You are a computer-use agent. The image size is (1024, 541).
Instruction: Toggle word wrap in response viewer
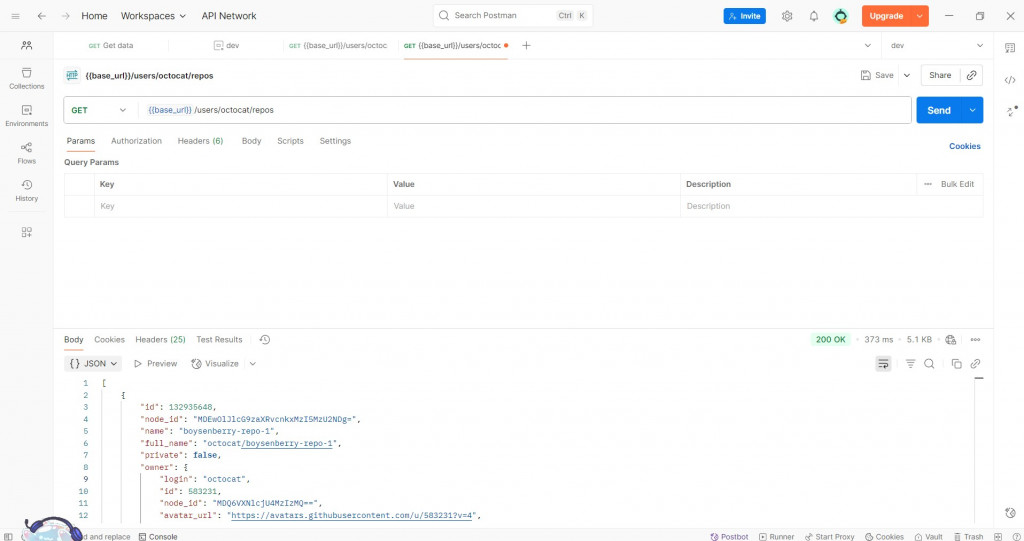[883, 363]
